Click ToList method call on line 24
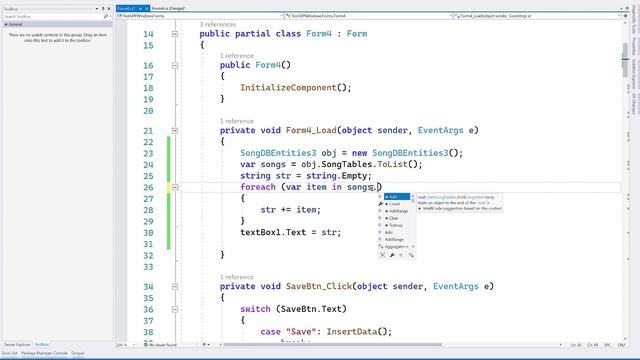Screen dimensions: 640x360 coord(392,164)
